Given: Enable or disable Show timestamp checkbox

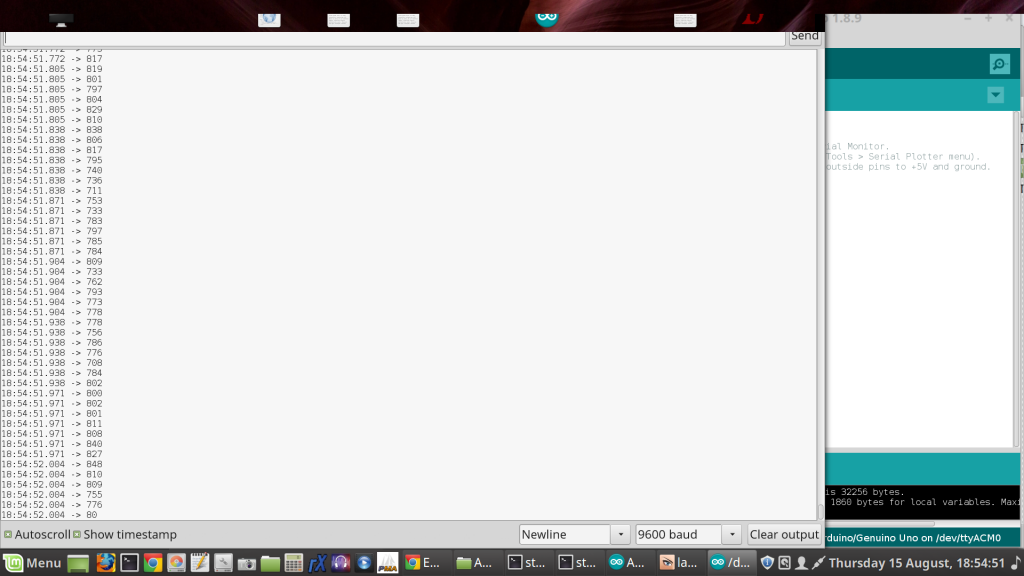Looking at the screenshot, I should coord(77,535).
